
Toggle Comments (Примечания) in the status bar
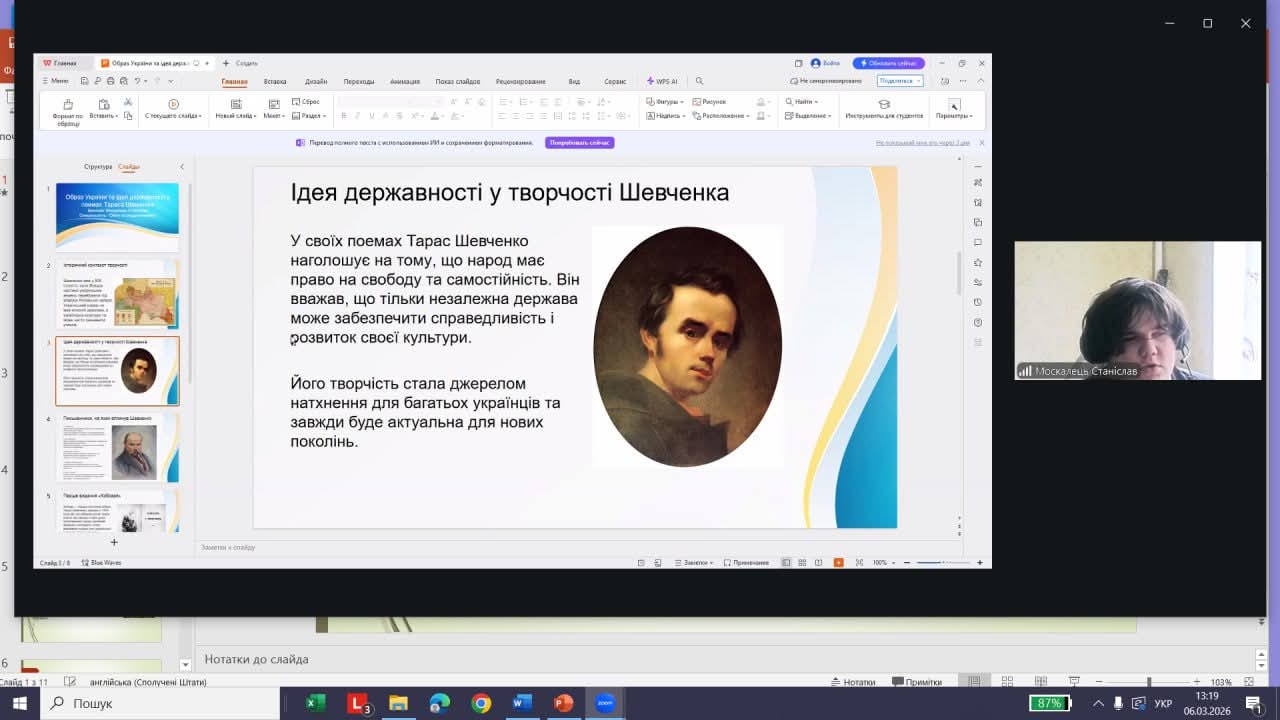point(746,563)
